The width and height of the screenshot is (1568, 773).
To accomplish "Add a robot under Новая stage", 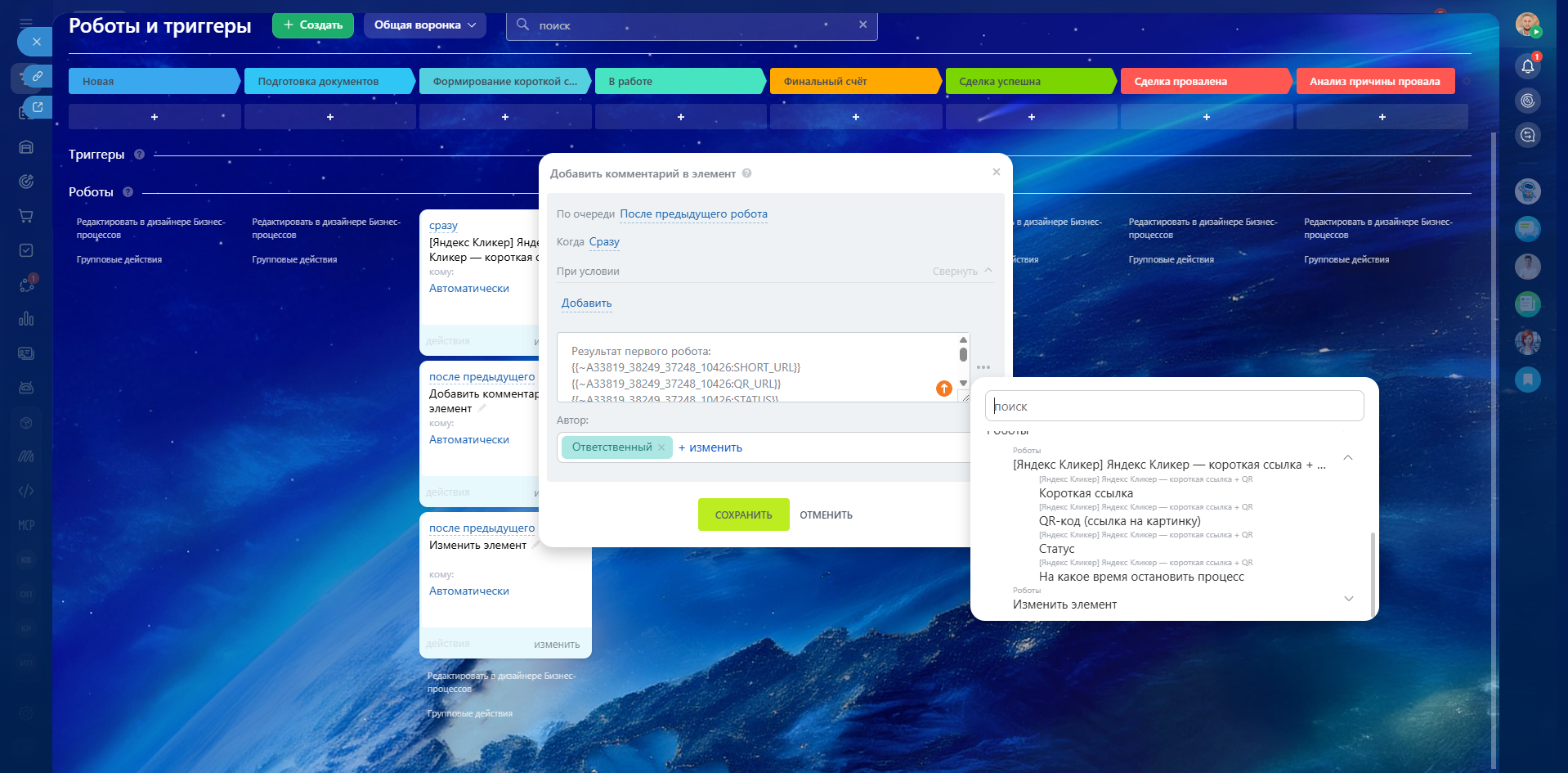I will click(155, 117).
